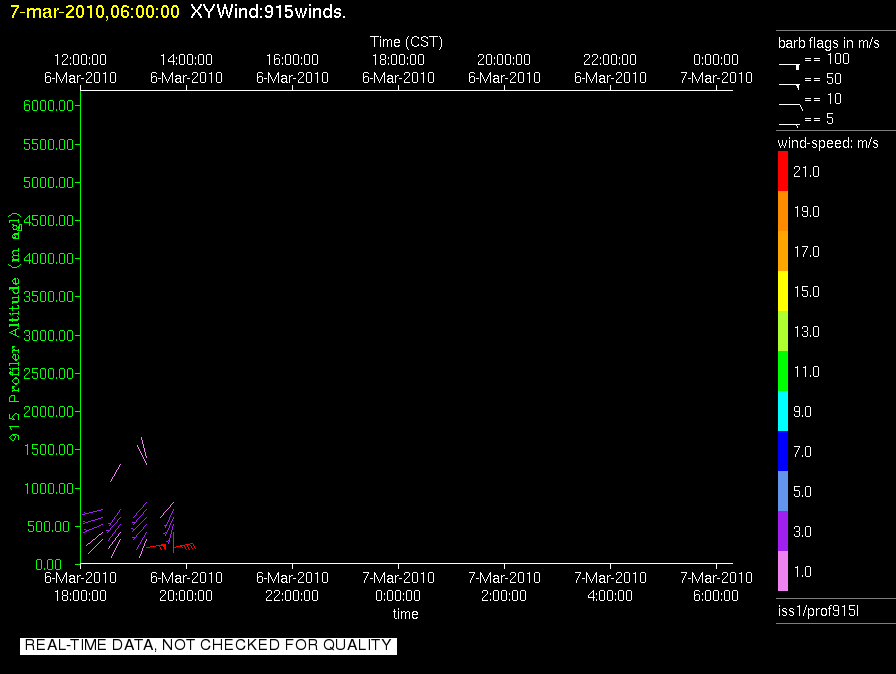Click the 'barb flags in m/s' legend heading

click(829, 43)
